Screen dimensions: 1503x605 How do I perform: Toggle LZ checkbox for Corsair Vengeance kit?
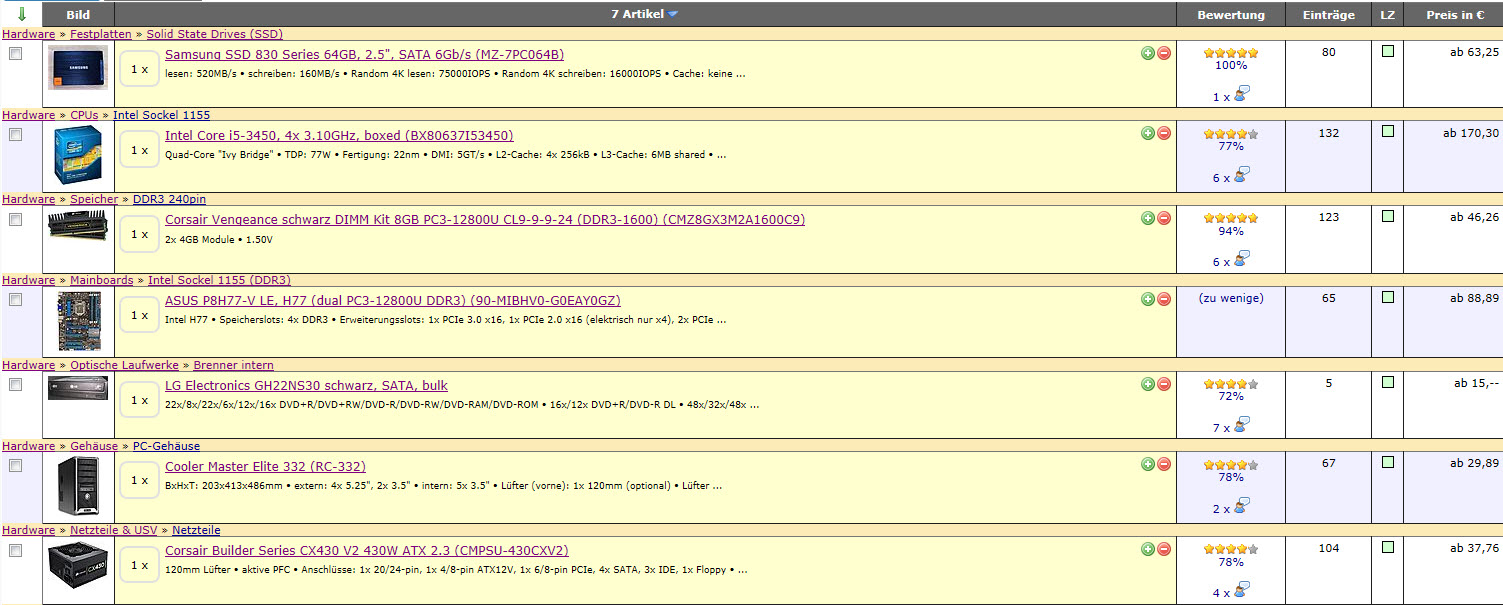[1387, 216]
